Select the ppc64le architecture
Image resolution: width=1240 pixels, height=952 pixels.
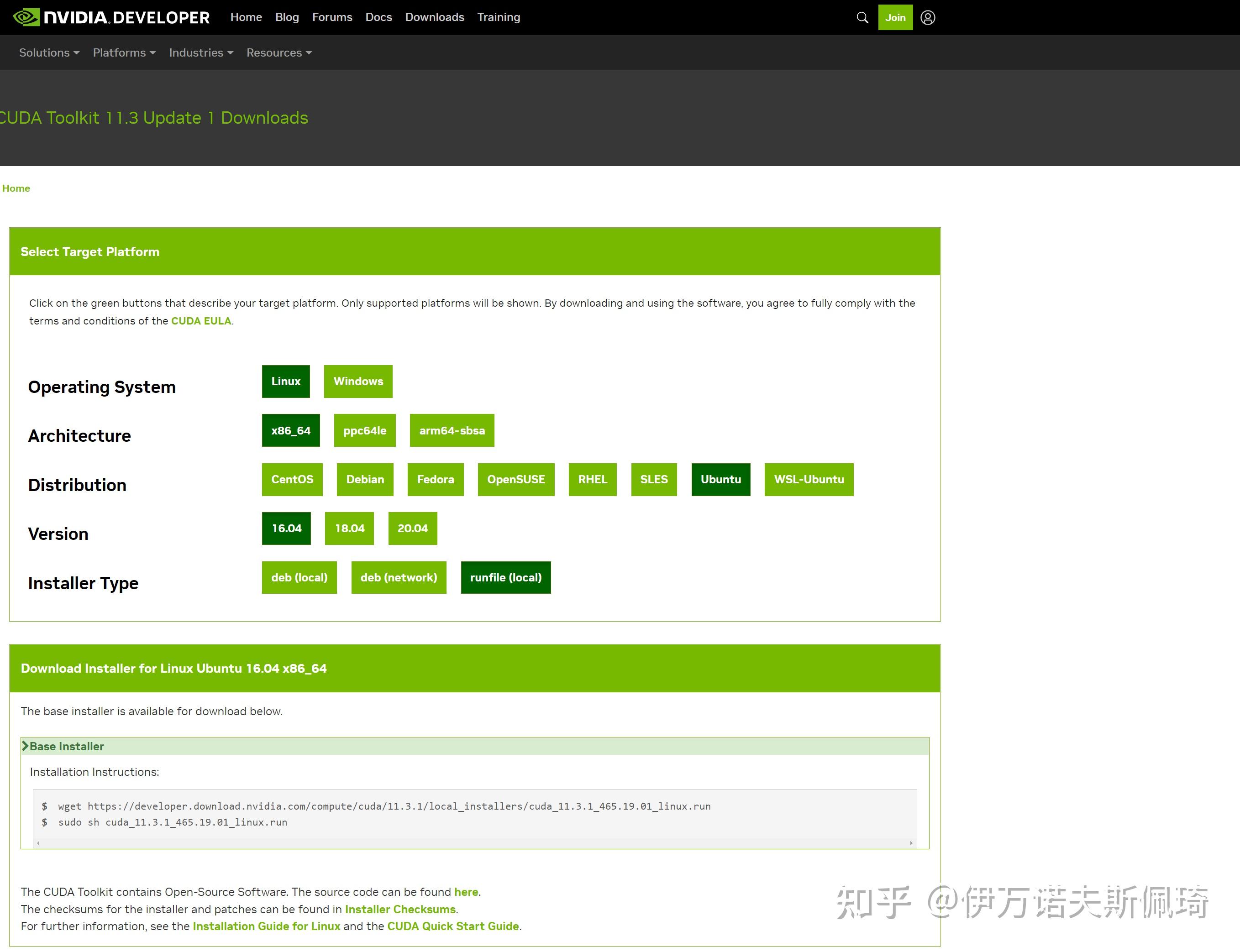click(x=365, y=430)
